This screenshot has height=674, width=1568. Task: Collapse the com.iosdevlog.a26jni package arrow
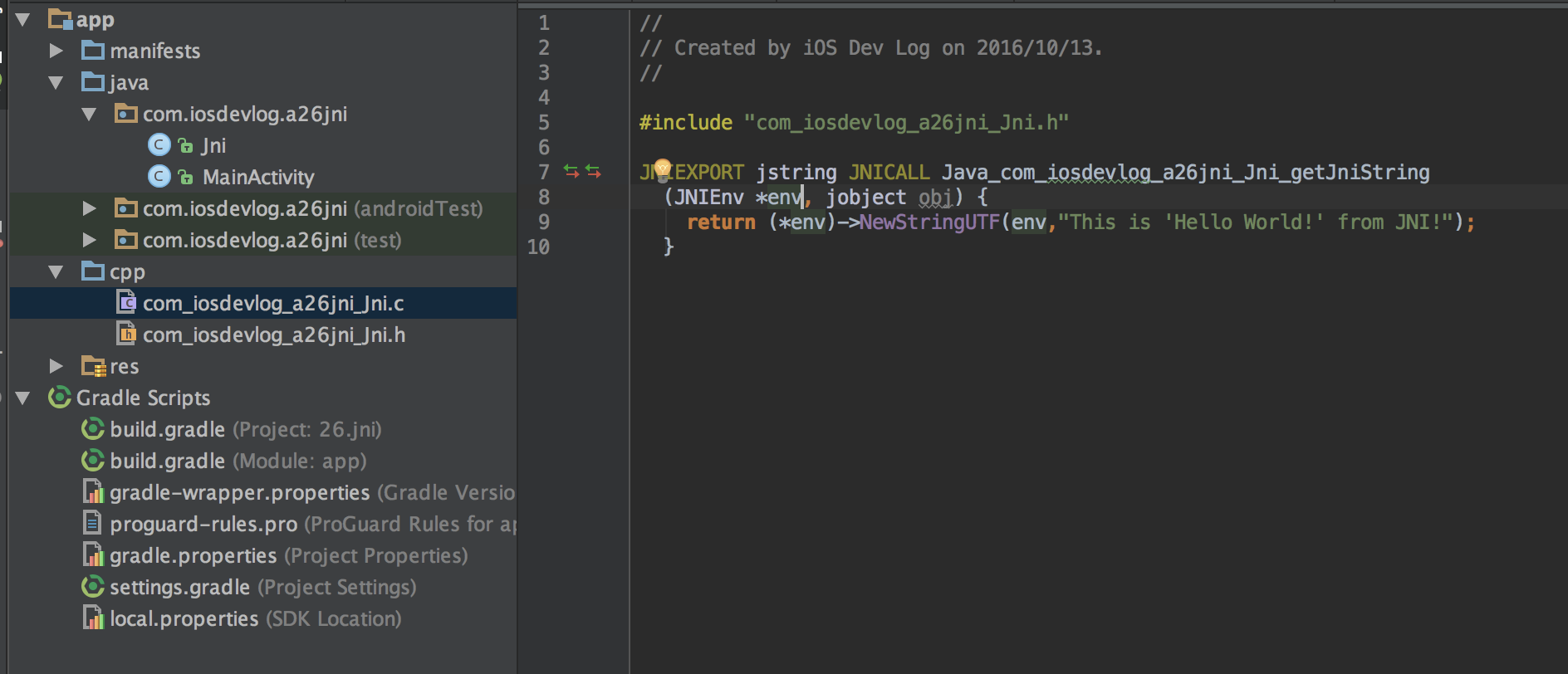(x=90, y=114)
